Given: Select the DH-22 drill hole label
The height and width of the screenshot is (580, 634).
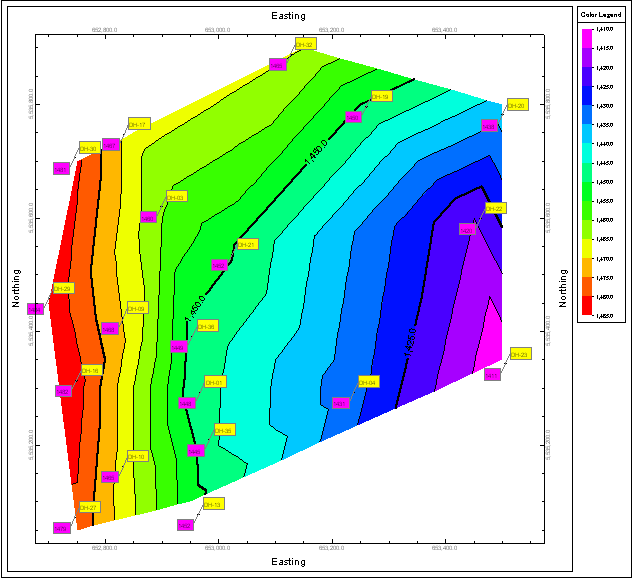Looking at the screenshot, I should 495,208.
